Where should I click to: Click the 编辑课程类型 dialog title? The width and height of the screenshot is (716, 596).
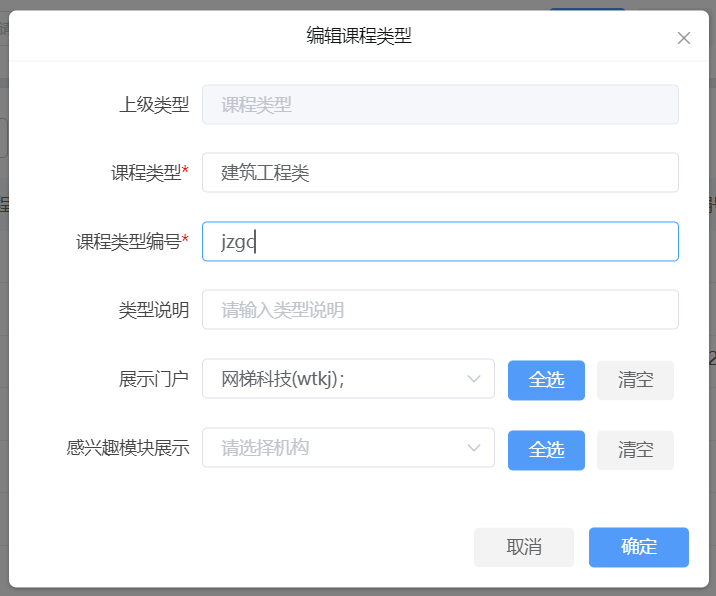pyautogui.click(x=359, y=36)
